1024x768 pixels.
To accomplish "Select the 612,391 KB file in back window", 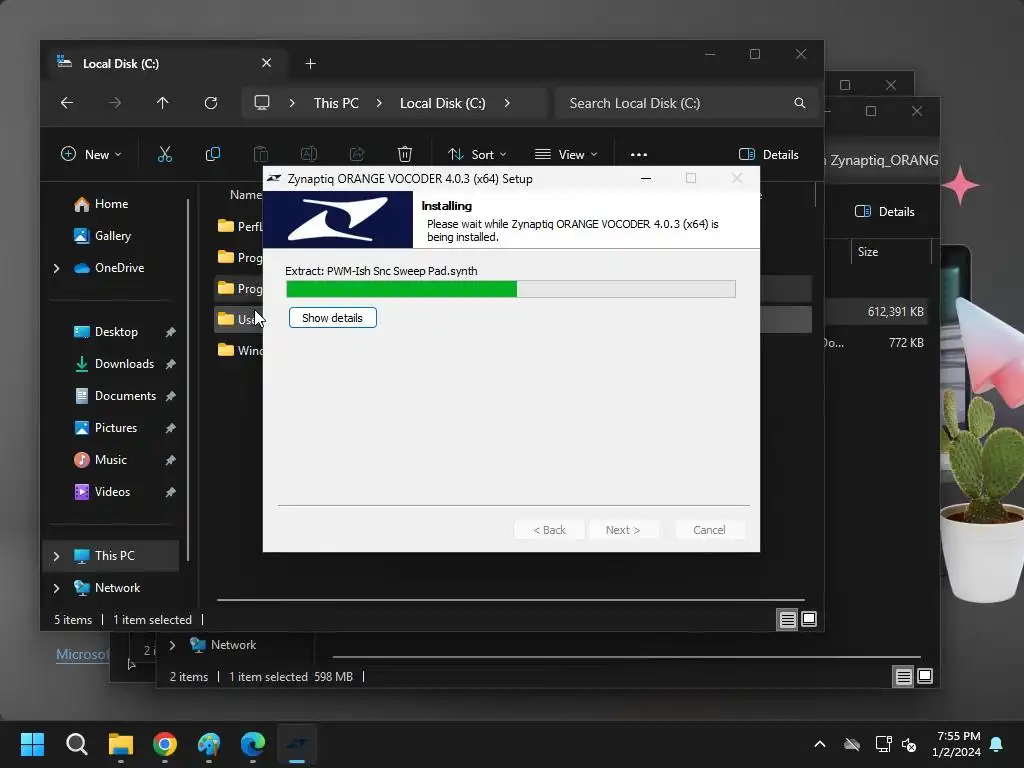I will tap(875, 312).
